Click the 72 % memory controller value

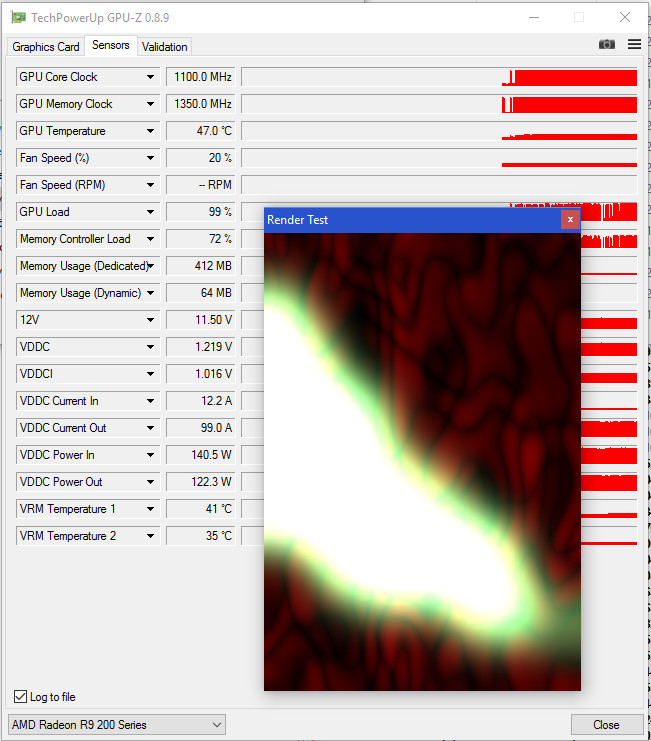click(x=201, y=239)
